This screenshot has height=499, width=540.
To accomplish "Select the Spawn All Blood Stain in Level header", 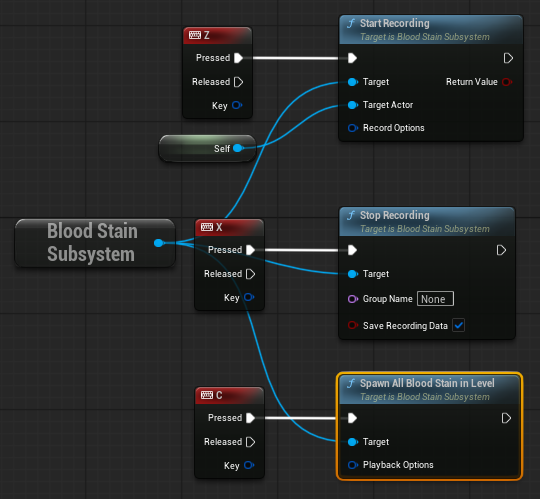I will coord(429,389).
